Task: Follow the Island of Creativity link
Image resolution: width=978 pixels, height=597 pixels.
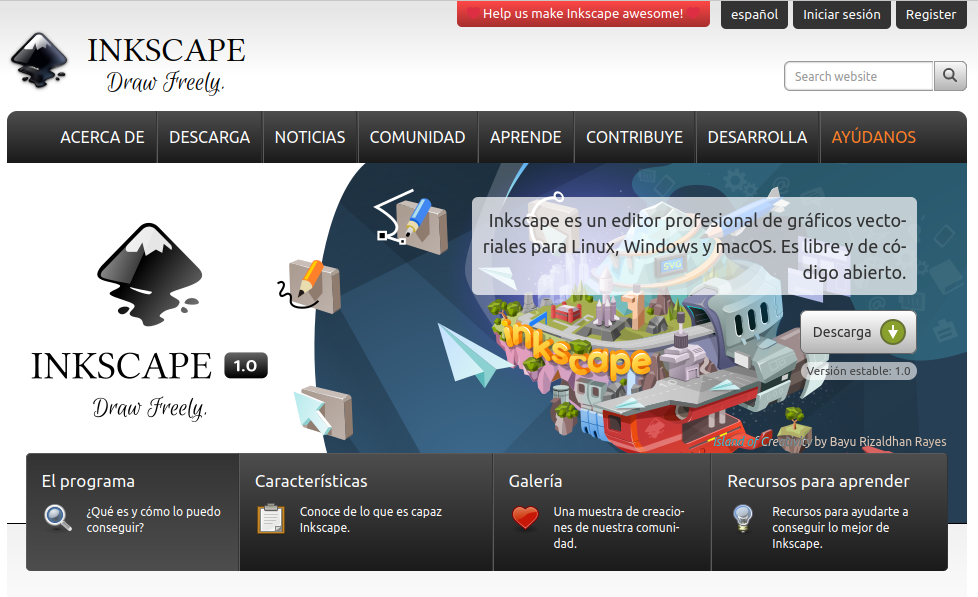Action: coord(762,442)
